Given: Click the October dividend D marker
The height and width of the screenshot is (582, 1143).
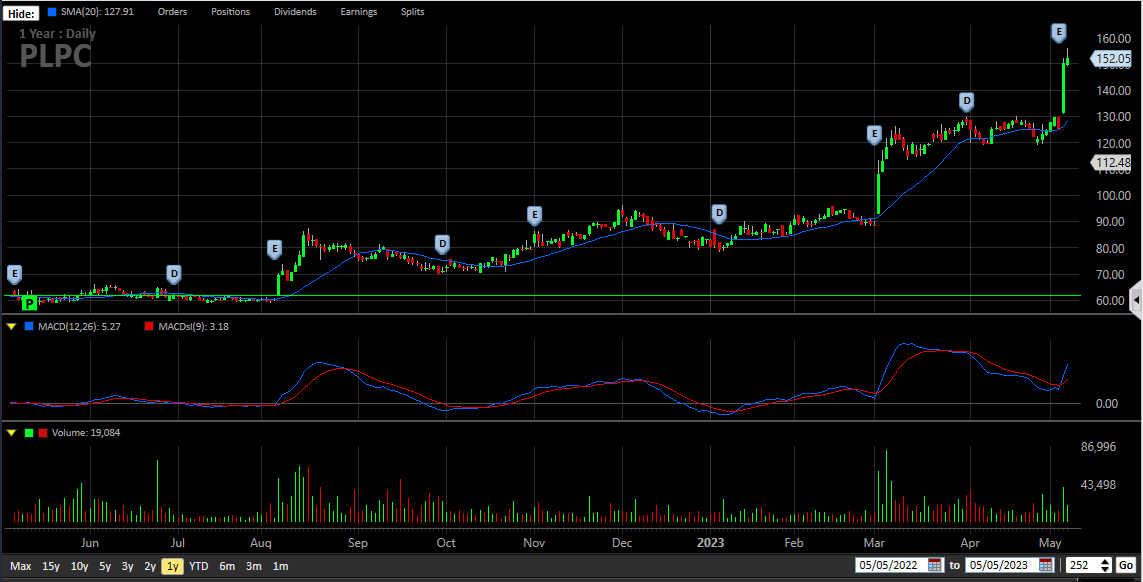Looking at the screenshot, I should tap(442, 244).
